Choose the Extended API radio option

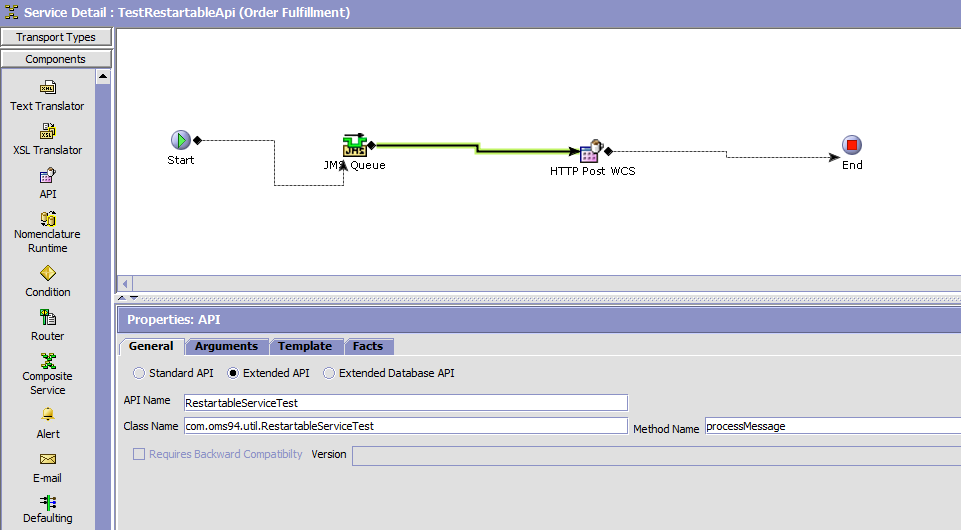233,373
